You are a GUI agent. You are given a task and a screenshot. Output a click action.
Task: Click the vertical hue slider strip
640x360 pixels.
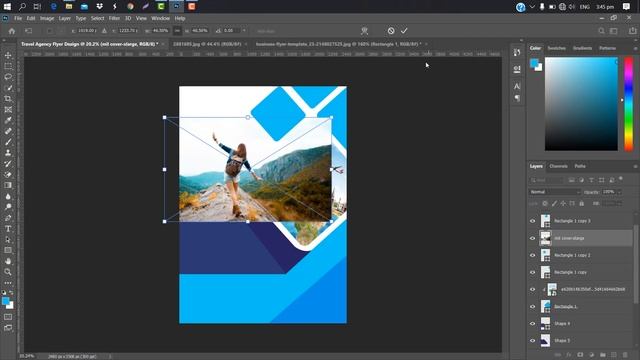click(x=629, y=104)
